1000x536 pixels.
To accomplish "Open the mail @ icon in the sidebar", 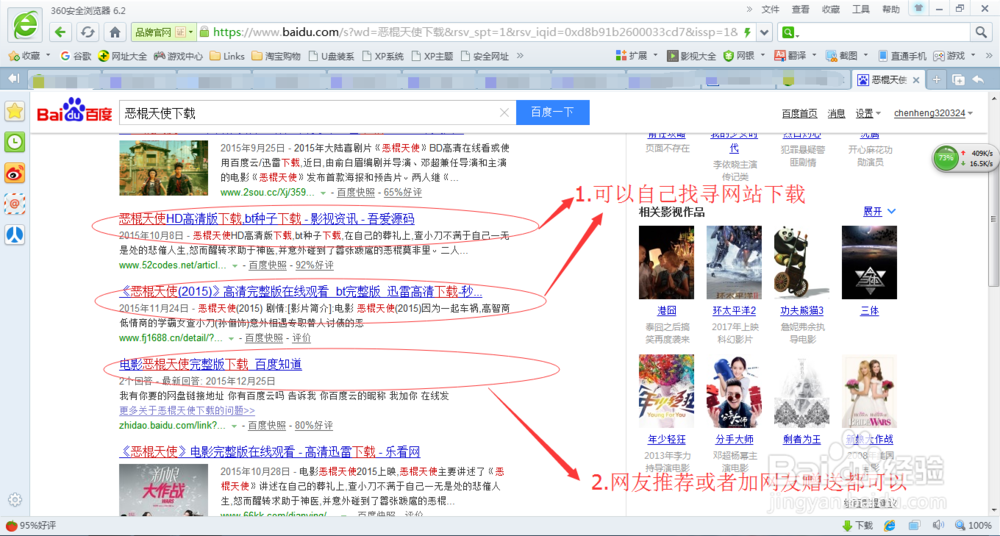I will 15,204.
